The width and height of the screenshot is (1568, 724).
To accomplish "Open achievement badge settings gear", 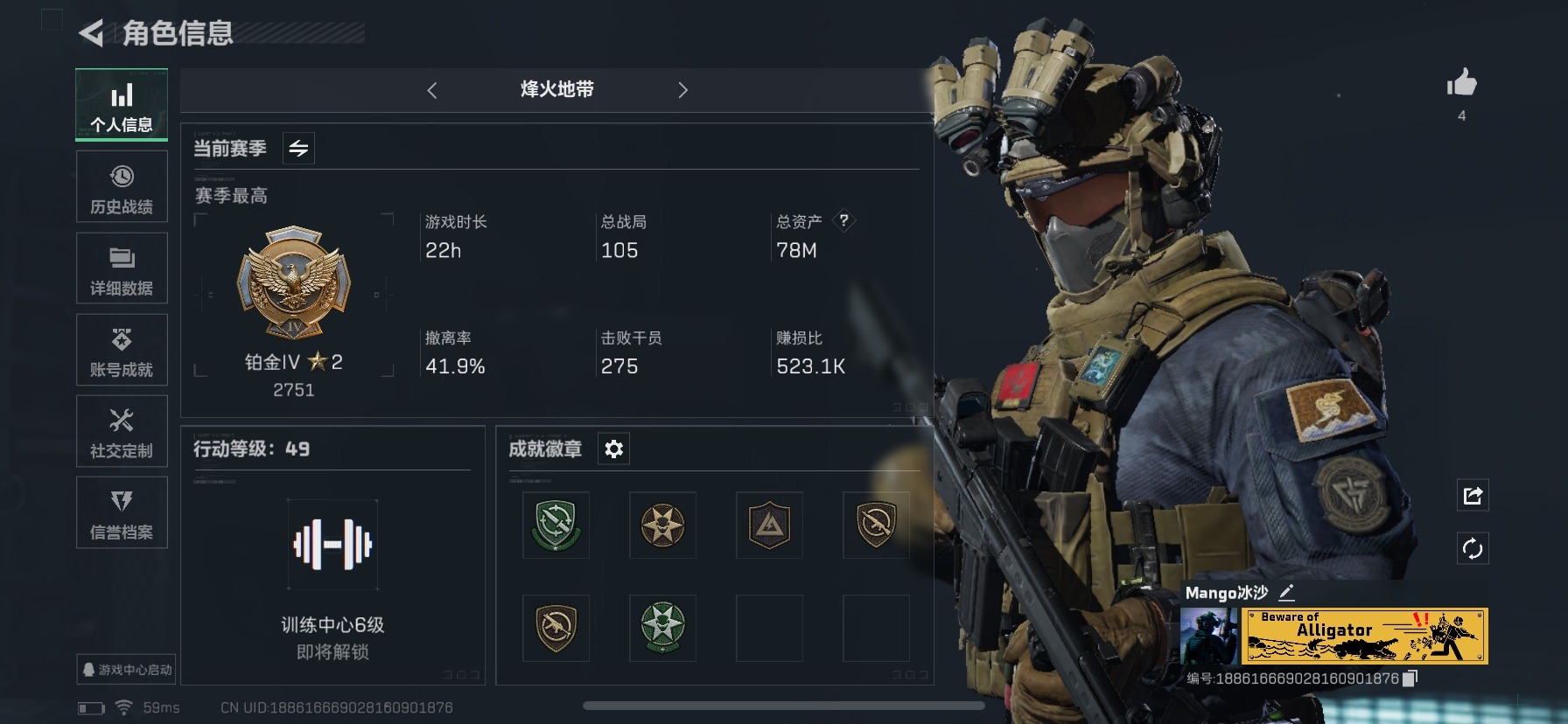I will pyautogui.click(x=613, y=449).
